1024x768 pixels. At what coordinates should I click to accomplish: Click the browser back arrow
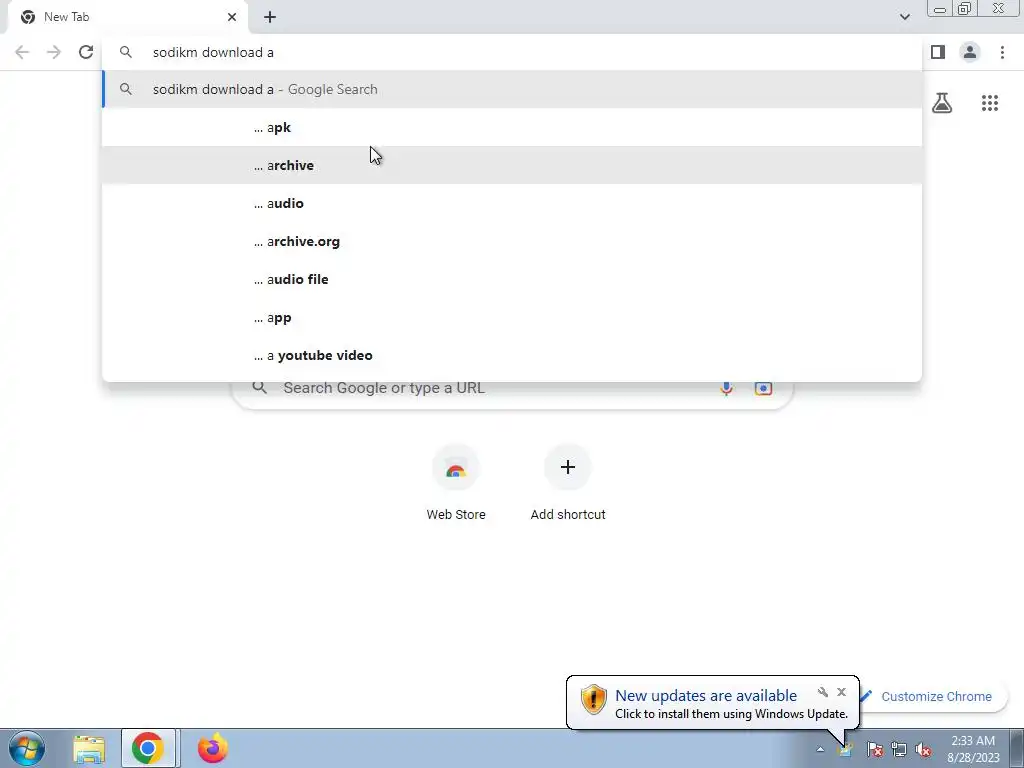coord(22,52)
